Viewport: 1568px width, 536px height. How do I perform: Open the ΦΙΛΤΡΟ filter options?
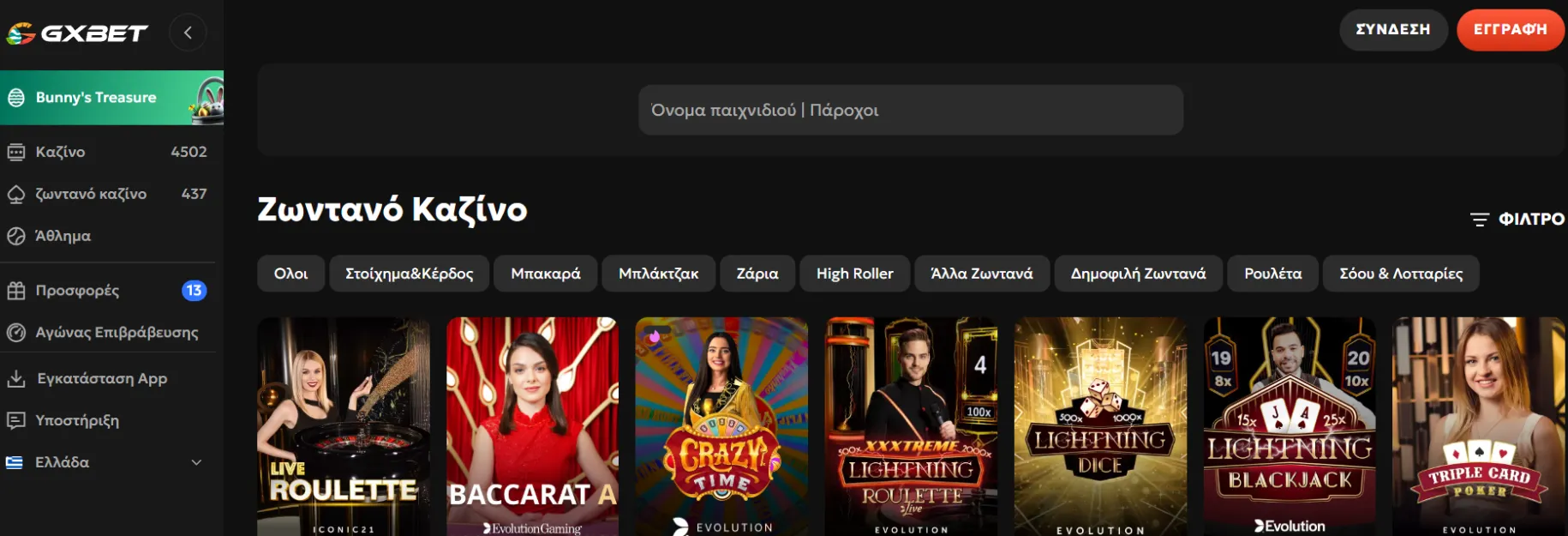click(x=1517, y=220)
